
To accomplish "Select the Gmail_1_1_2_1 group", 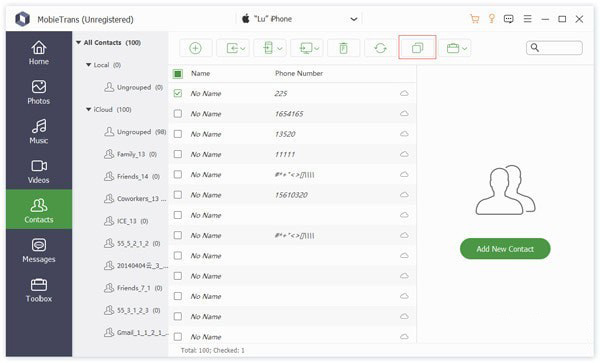I will pyautogui.click(x=135, y=332).
